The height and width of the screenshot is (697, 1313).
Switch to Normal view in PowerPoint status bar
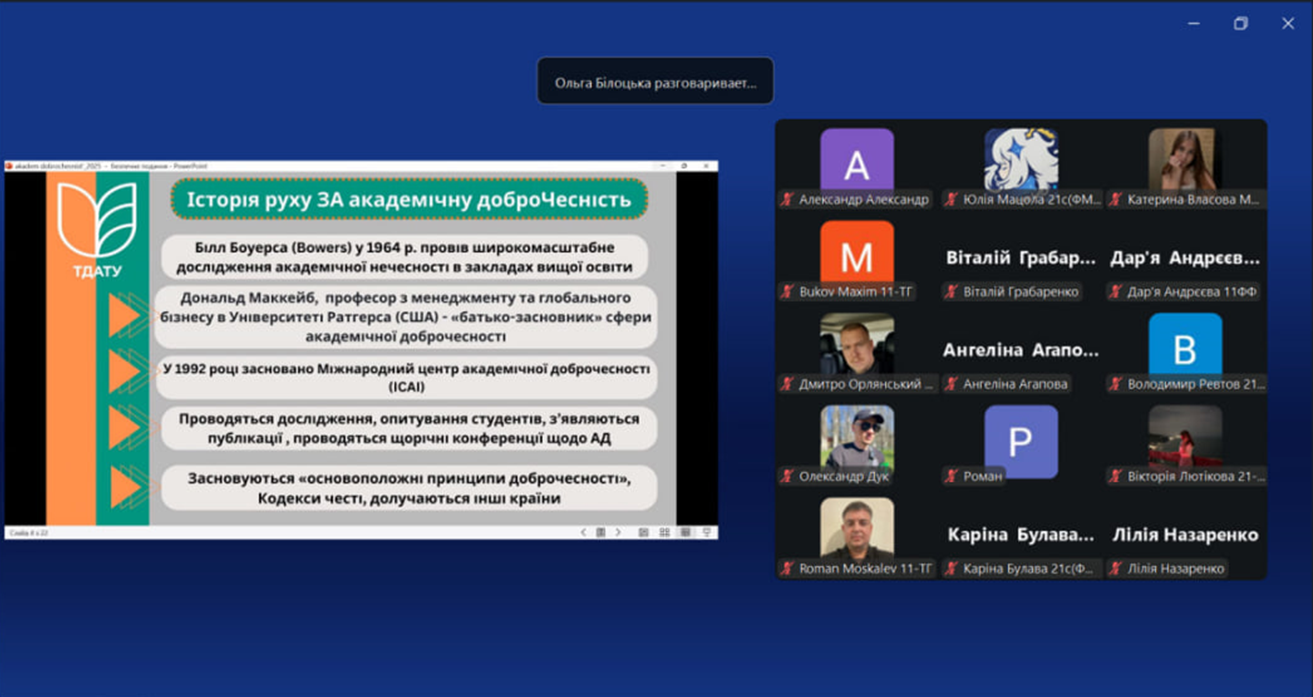(643, 533)
